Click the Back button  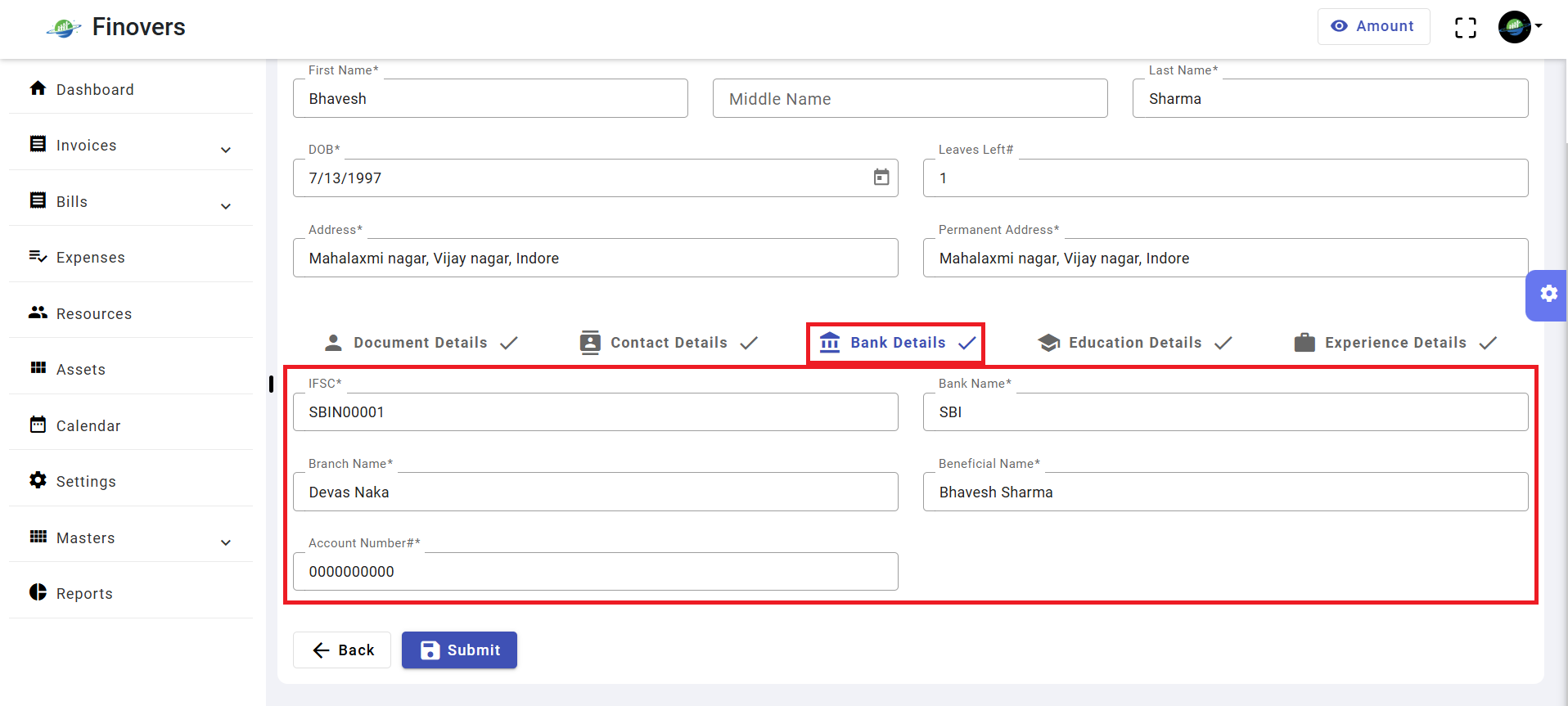[342, 650]
